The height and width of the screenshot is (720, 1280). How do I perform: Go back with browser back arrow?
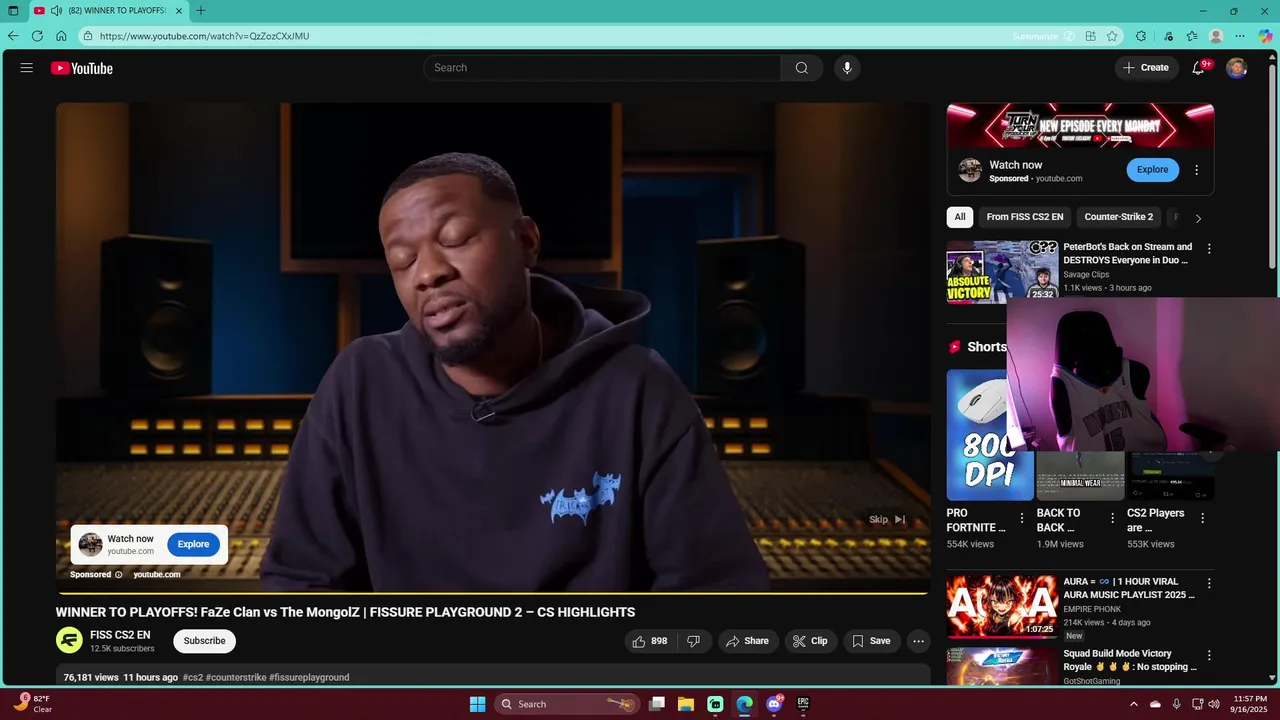tap(13, 36)
